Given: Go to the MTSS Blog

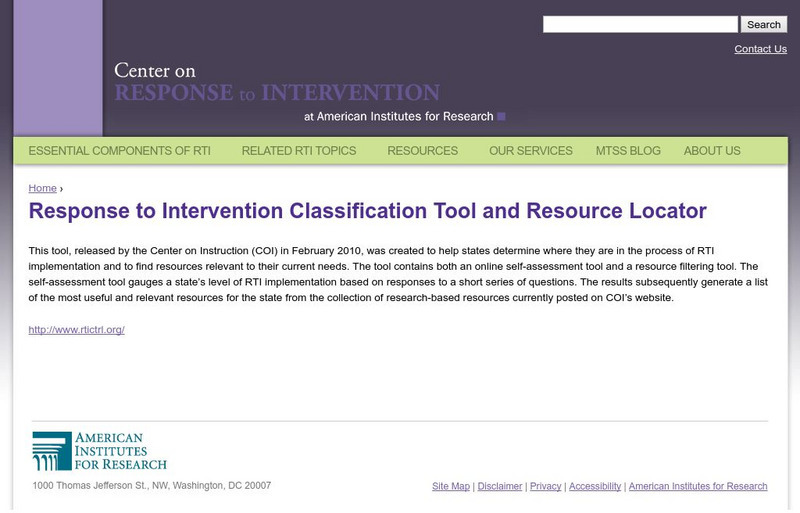Looking at the screenshot, I should pyautogui.click(x=628, y=151).
